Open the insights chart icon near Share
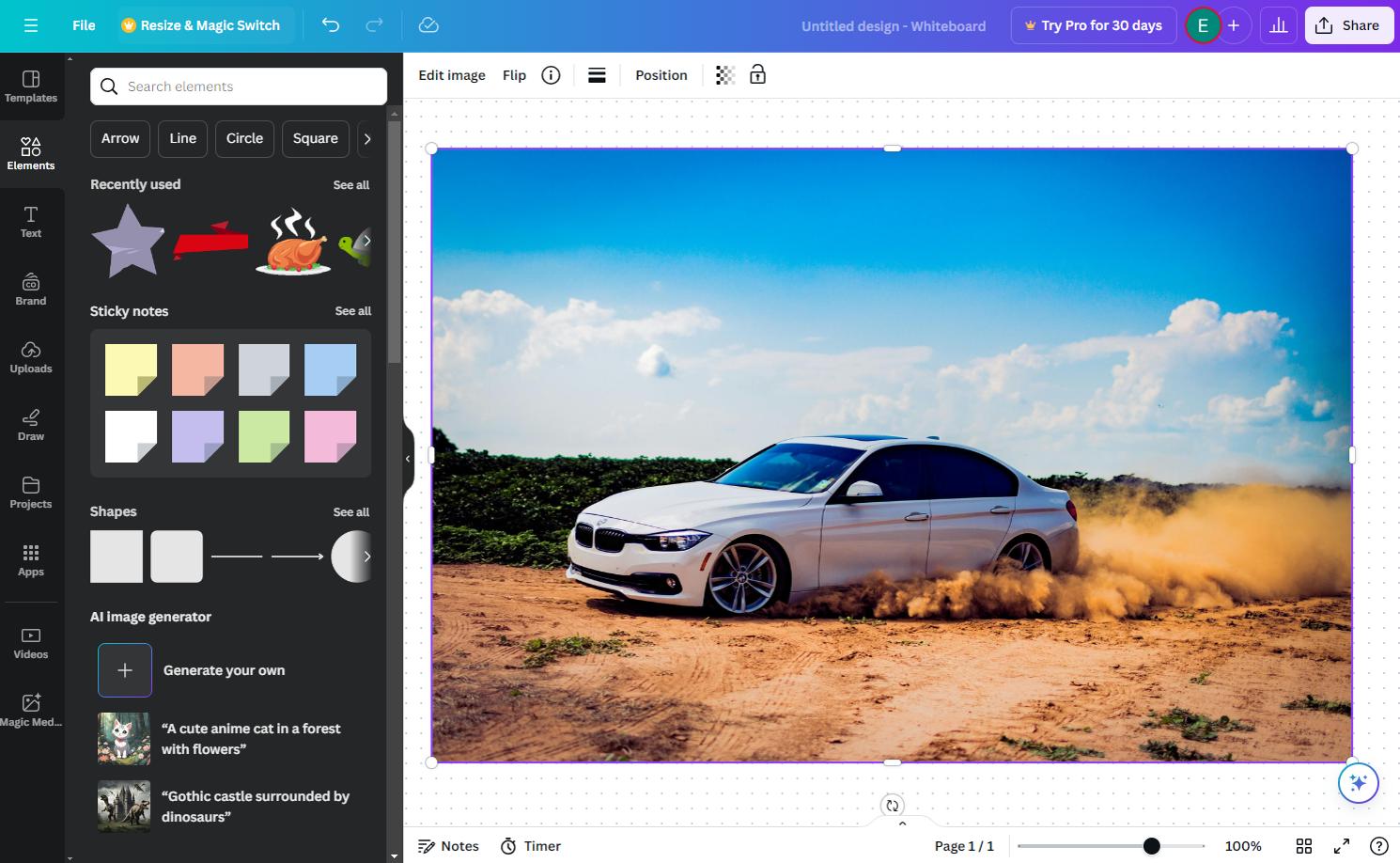This screenshot has width=1400, height=863. click(x=1278, y=25)
